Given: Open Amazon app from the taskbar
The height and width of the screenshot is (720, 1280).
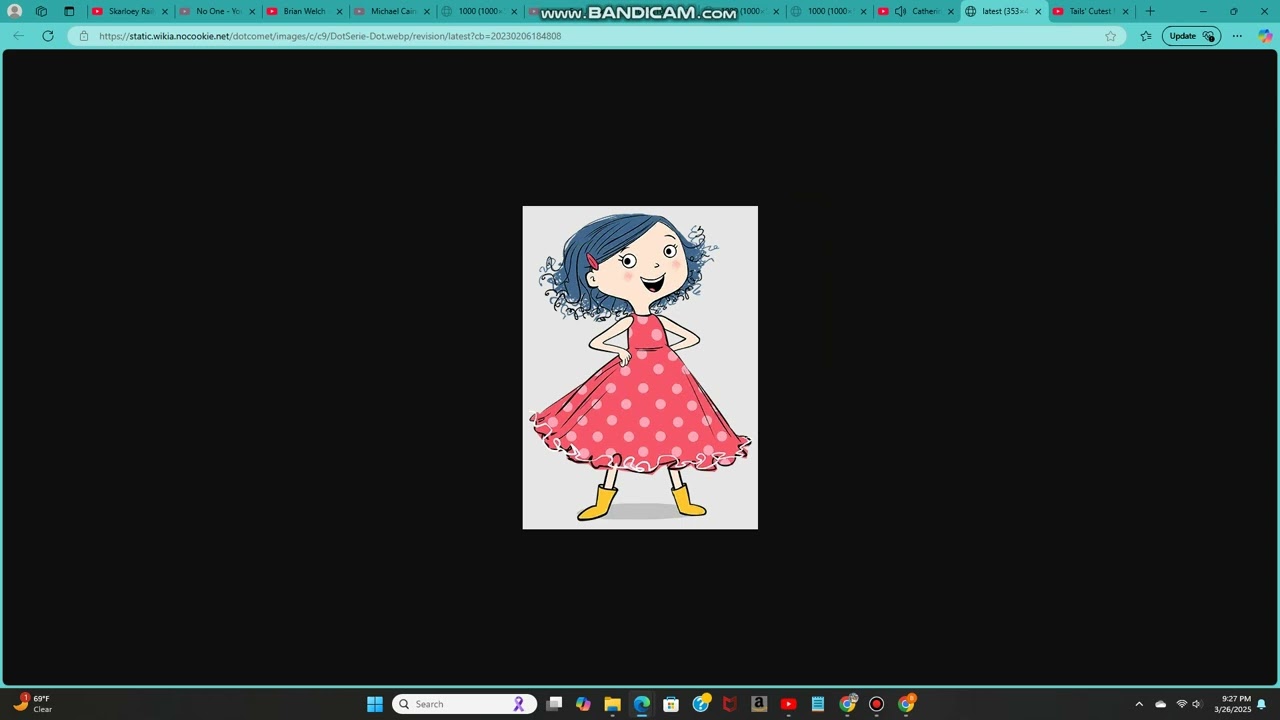Looking at the screenshot, I should tap(759, 704).
